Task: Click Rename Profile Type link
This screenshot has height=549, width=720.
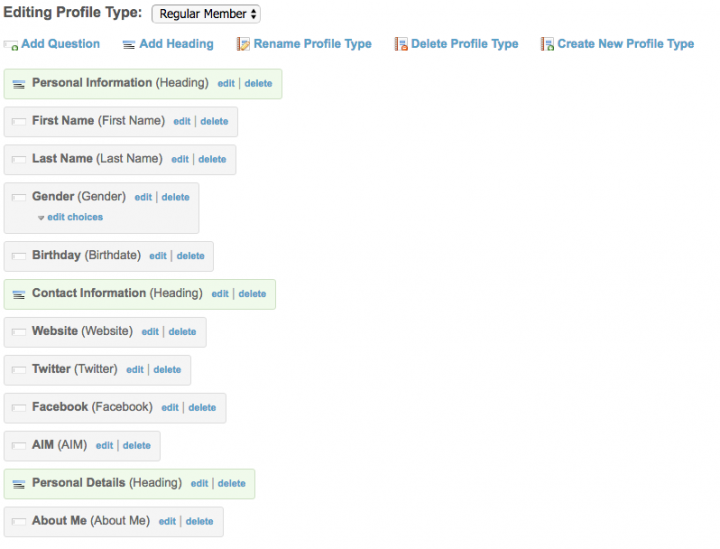Action: 312,44
